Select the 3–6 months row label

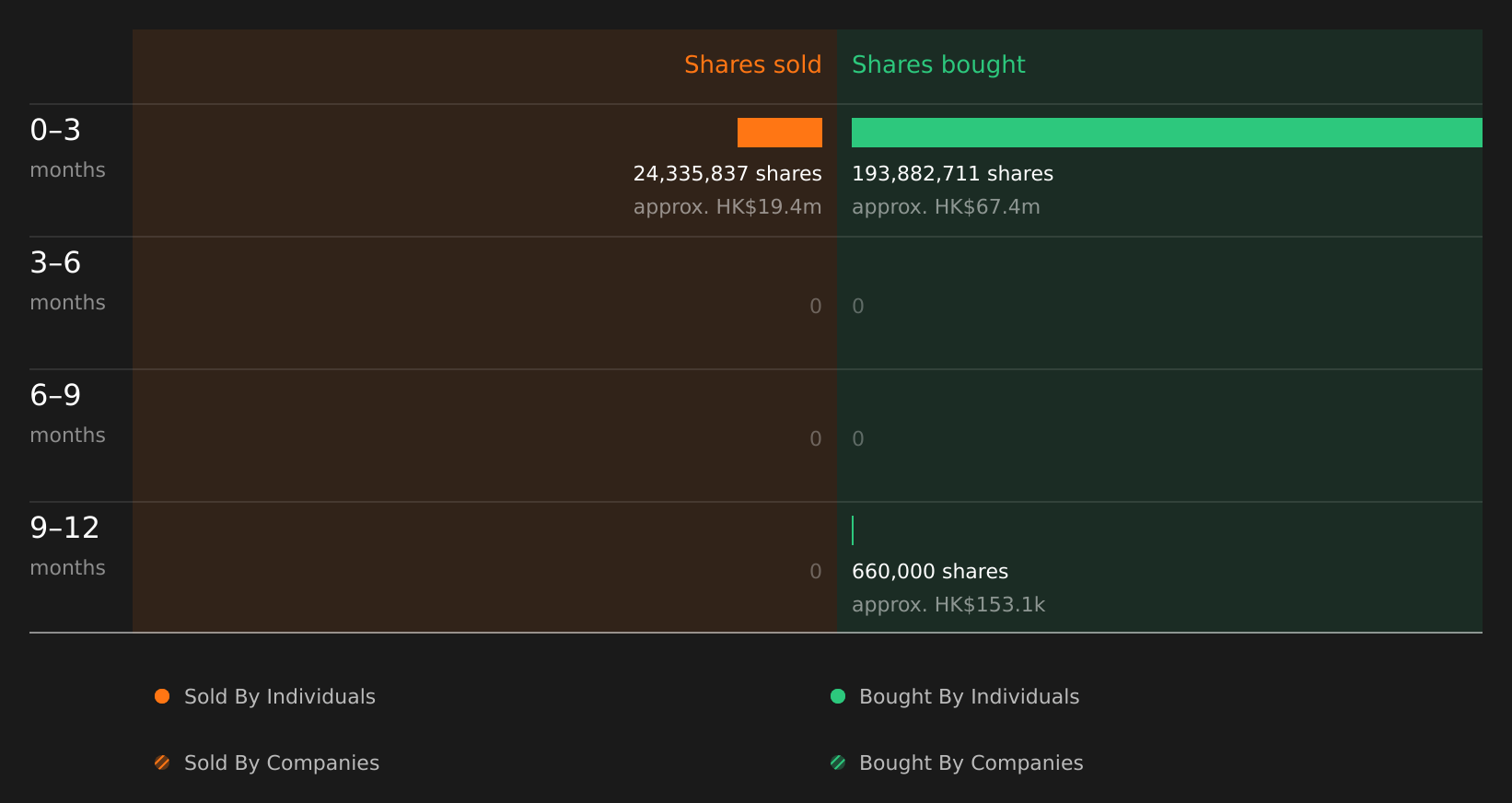pos(67,280)
